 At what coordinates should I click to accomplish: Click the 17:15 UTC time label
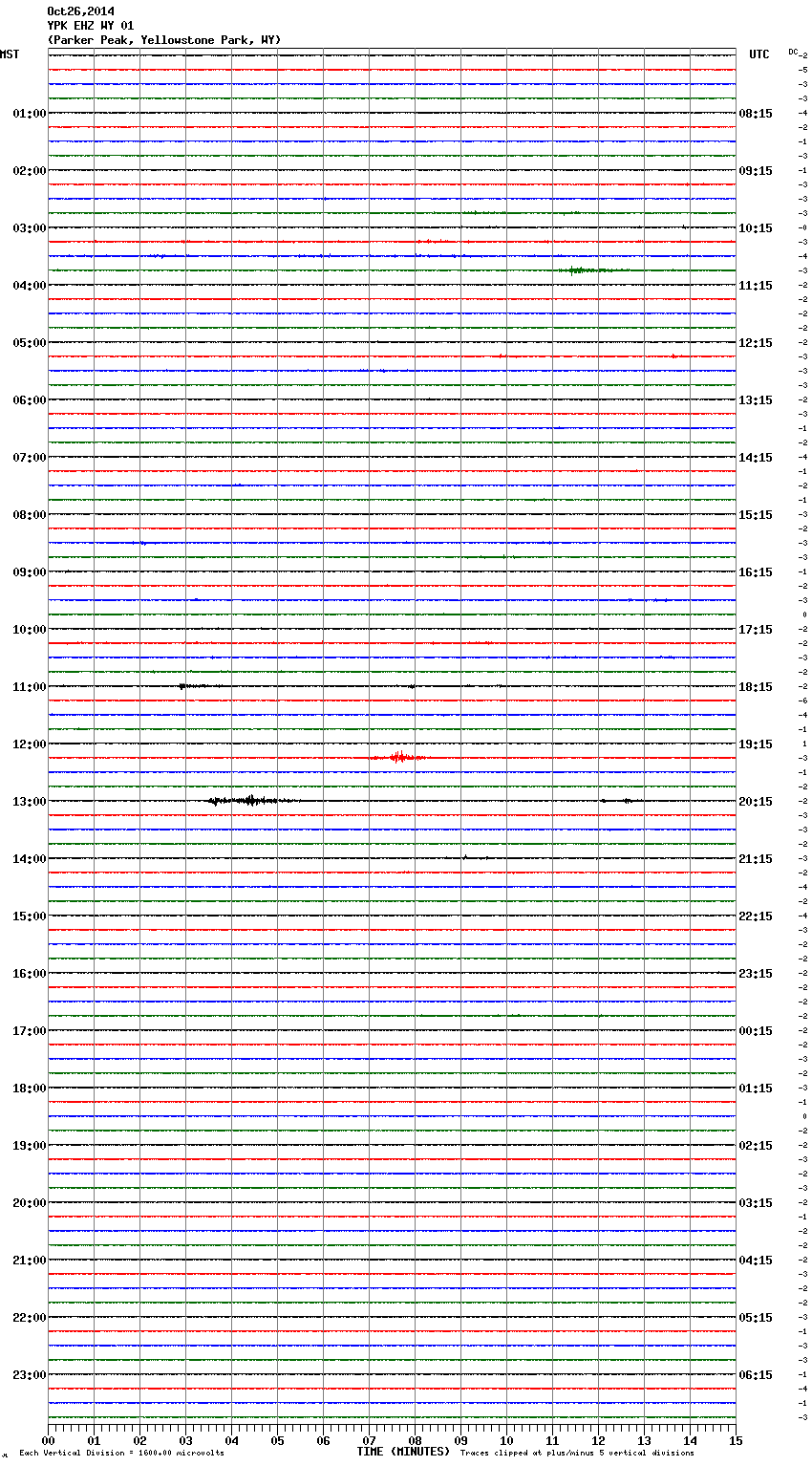point(756,630)
